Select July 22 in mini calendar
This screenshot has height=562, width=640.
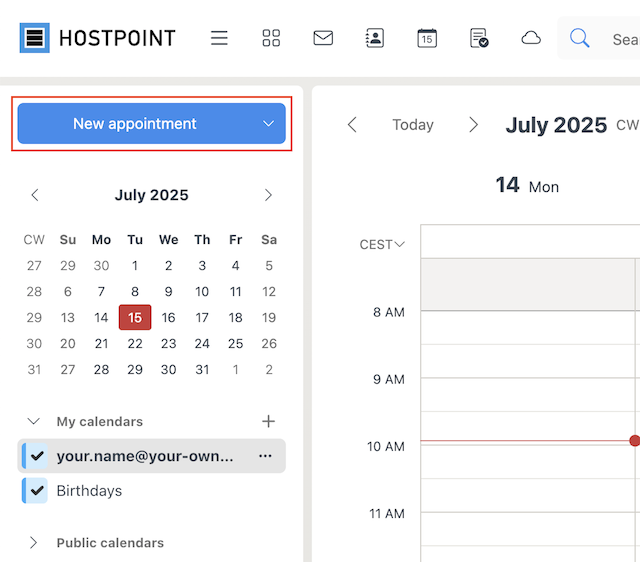[x=135, y=344]
